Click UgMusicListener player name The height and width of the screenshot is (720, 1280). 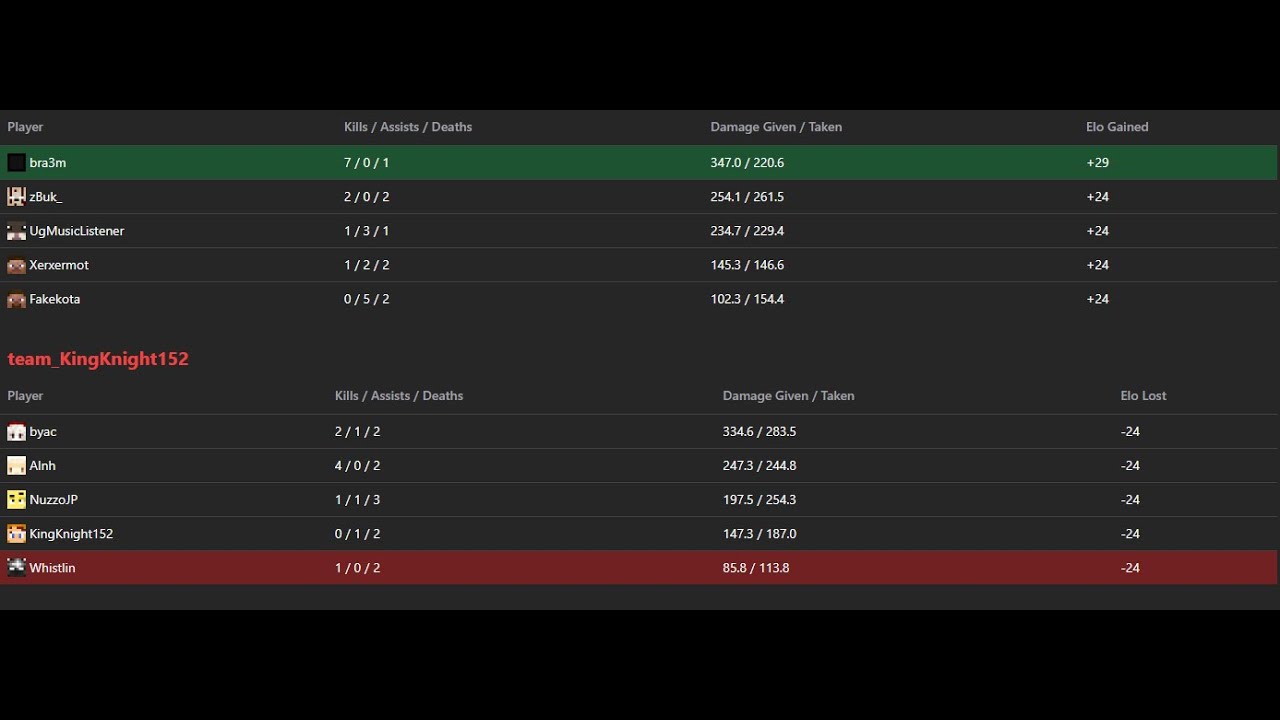77,231
